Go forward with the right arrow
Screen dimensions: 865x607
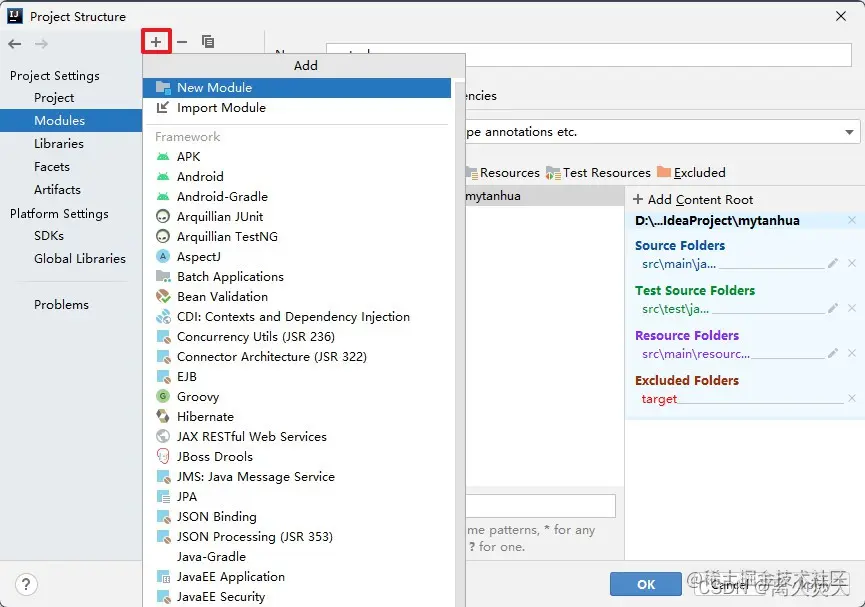[x=41, y=44]
